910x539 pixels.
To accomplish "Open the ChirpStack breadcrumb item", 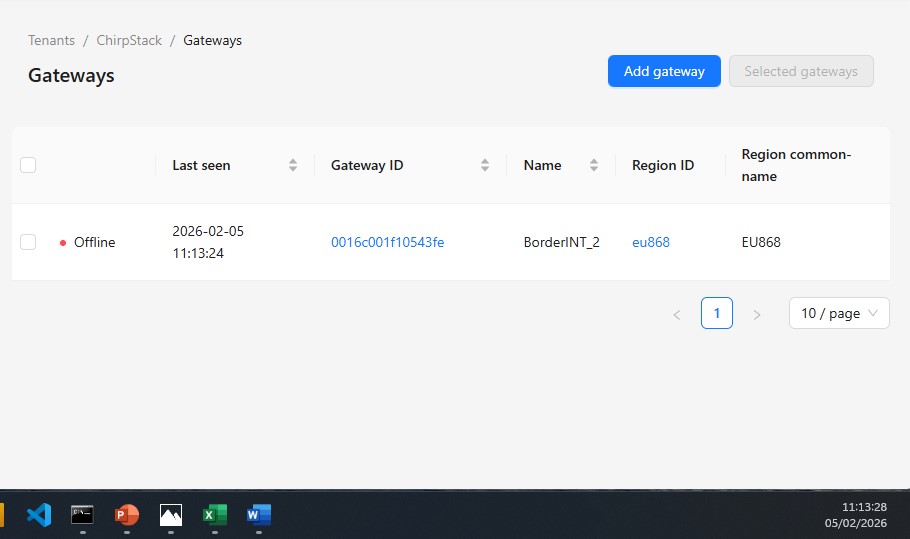I will point(129,41).
